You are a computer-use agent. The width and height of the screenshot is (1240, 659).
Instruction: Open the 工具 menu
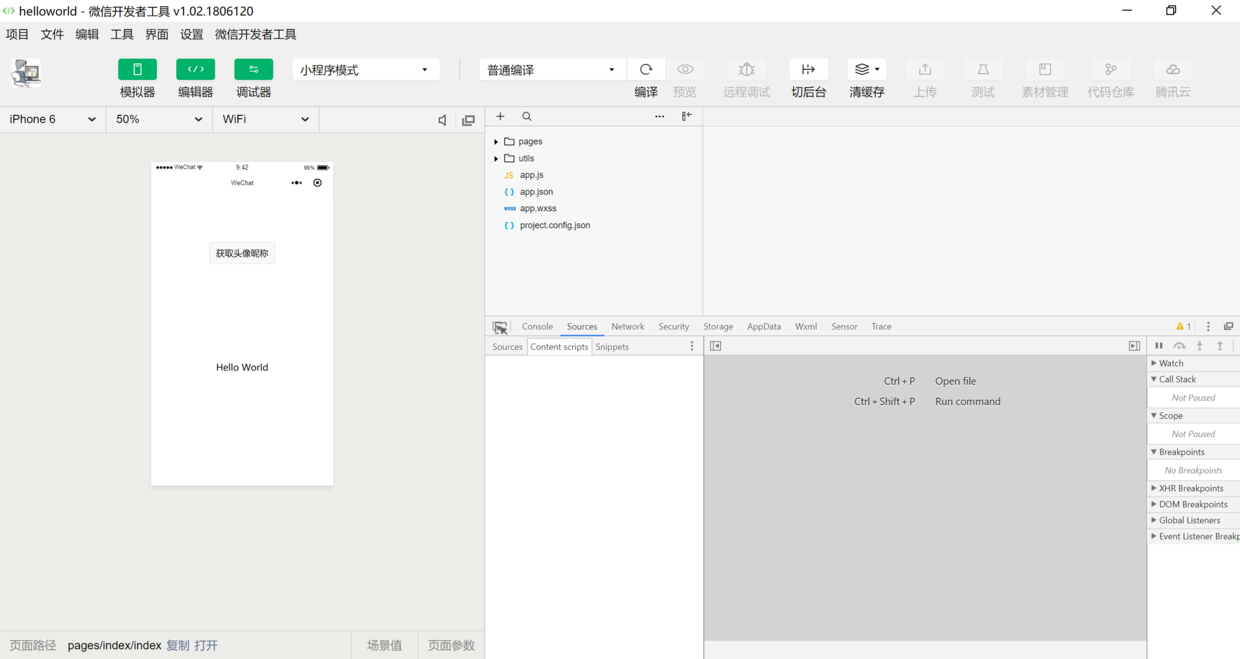click(122, 34)
